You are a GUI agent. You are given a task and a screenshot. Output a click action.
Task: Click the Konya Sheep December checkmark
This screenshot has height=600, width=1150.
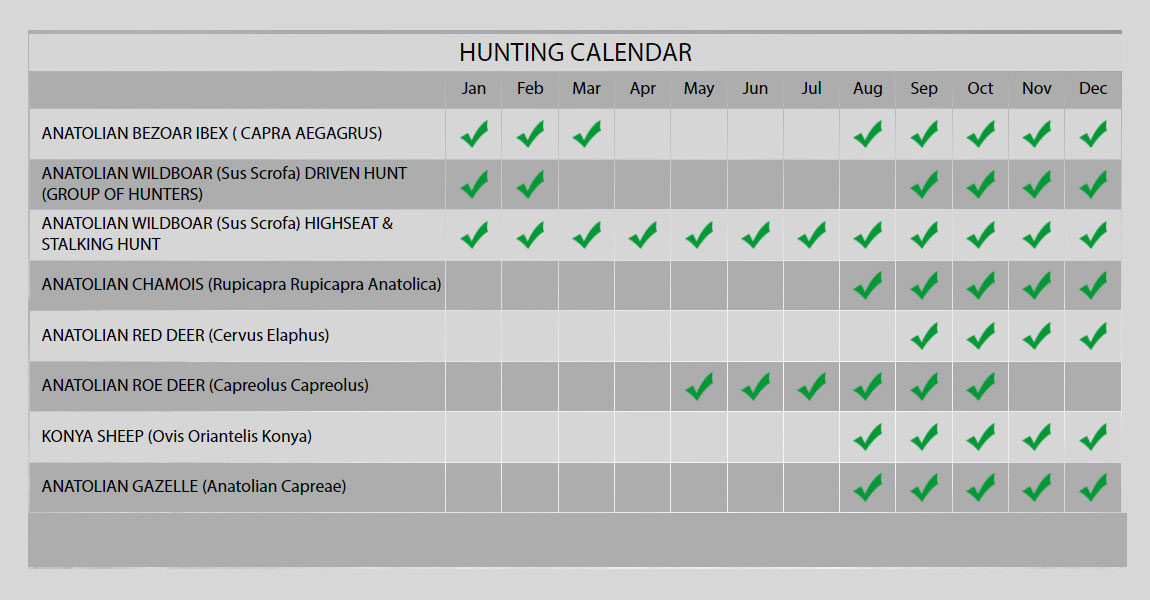[x=1093, y=436]
